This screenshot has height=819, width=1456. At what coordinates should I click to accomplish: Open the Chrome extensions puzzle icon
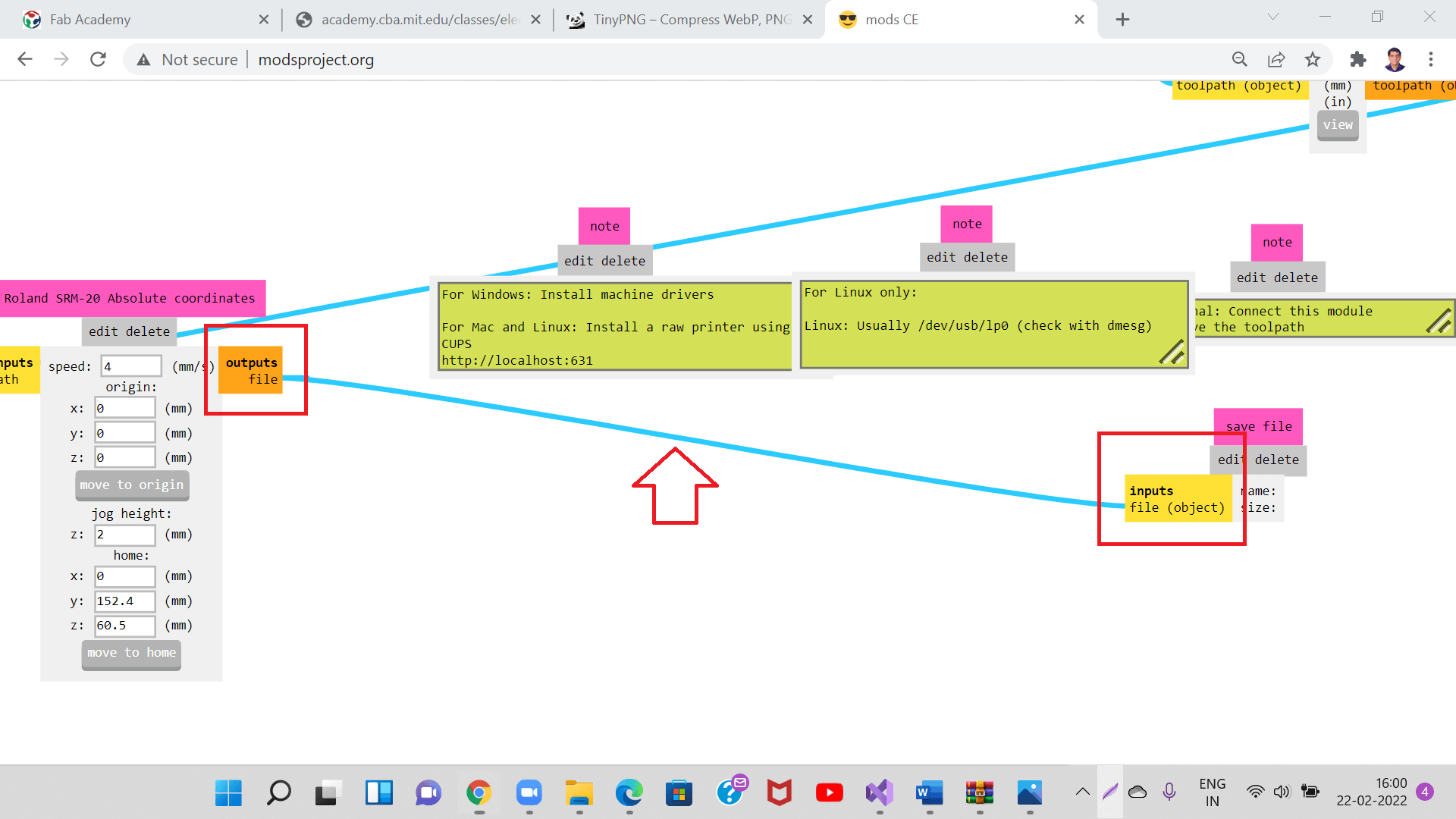click(x=1358, y=59)
